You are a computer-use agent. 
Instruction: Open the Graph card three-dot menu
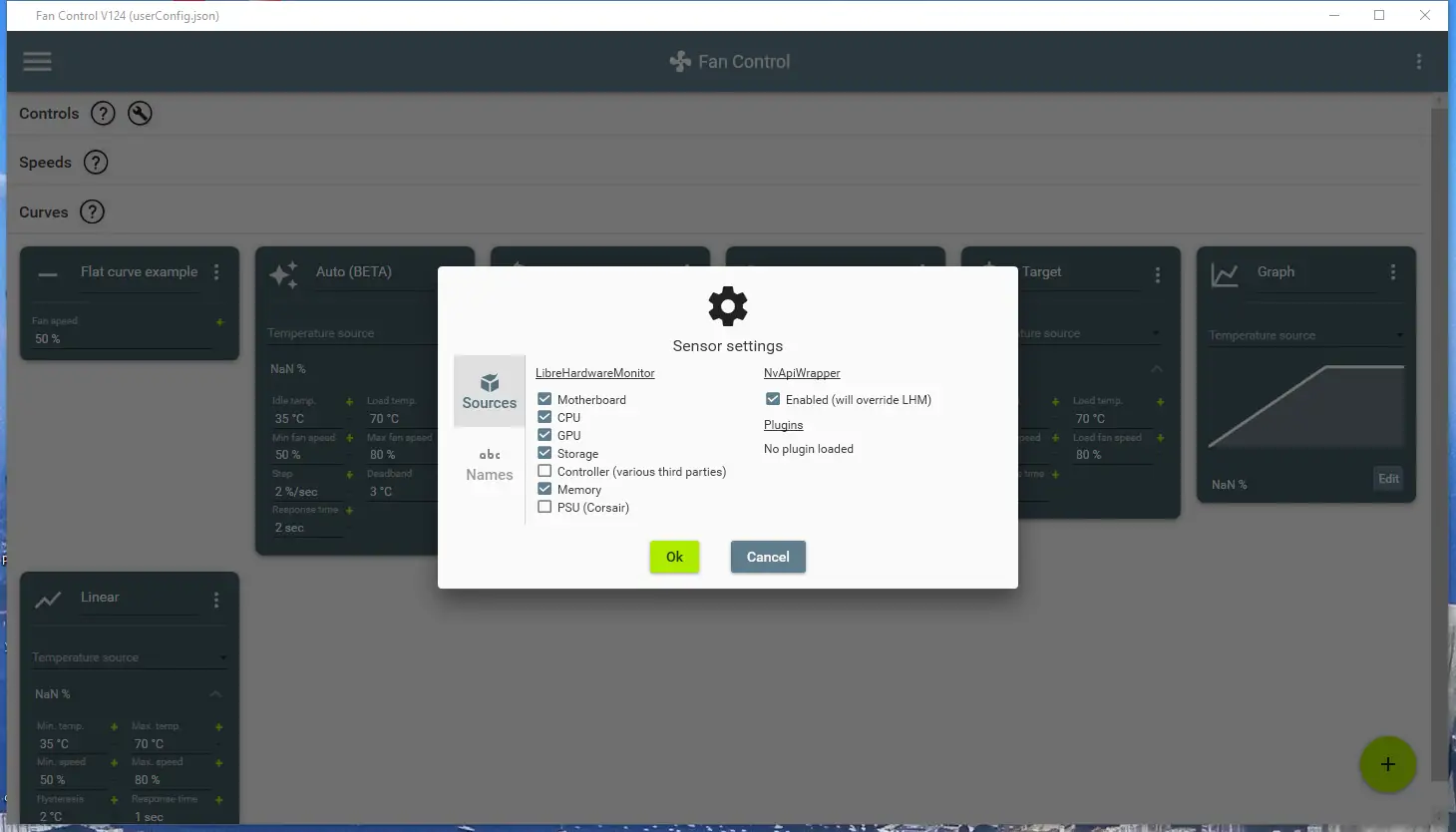(1393, 272)
